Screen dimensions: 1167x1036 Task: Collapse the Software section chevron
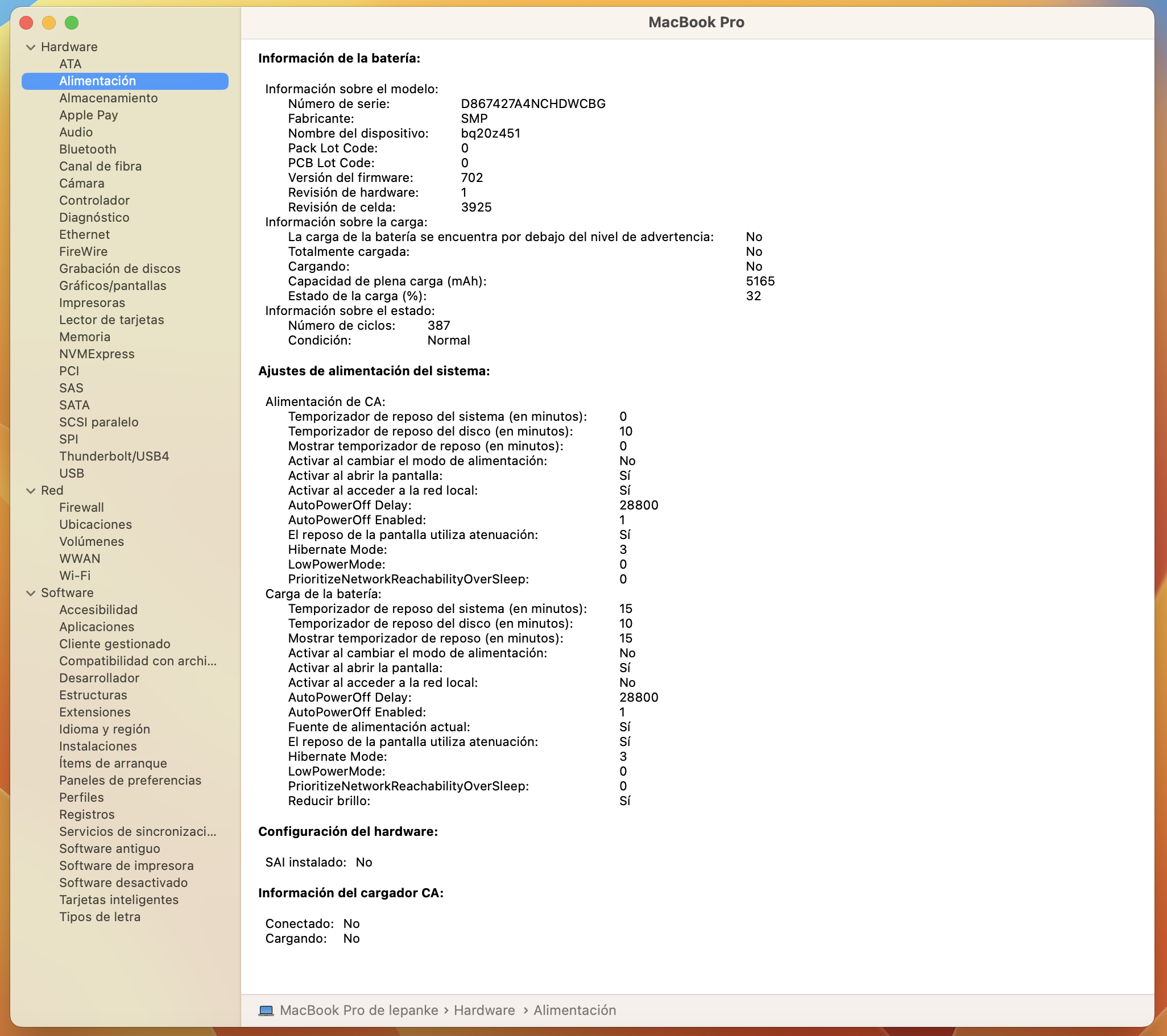[31, 593]
